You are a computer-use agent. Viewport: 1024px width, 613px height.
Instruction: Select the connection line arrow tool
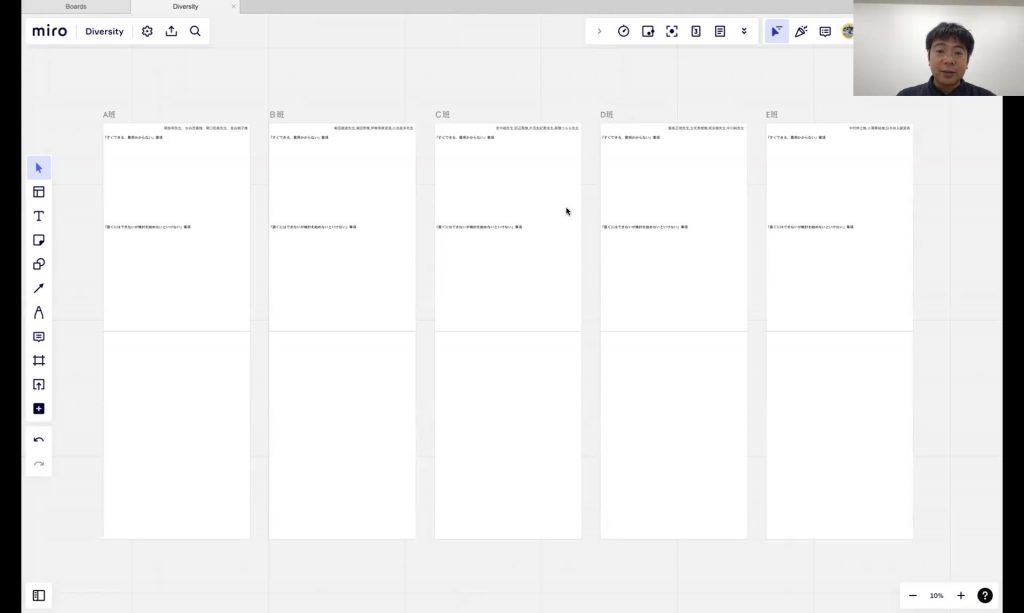point(39,288)
